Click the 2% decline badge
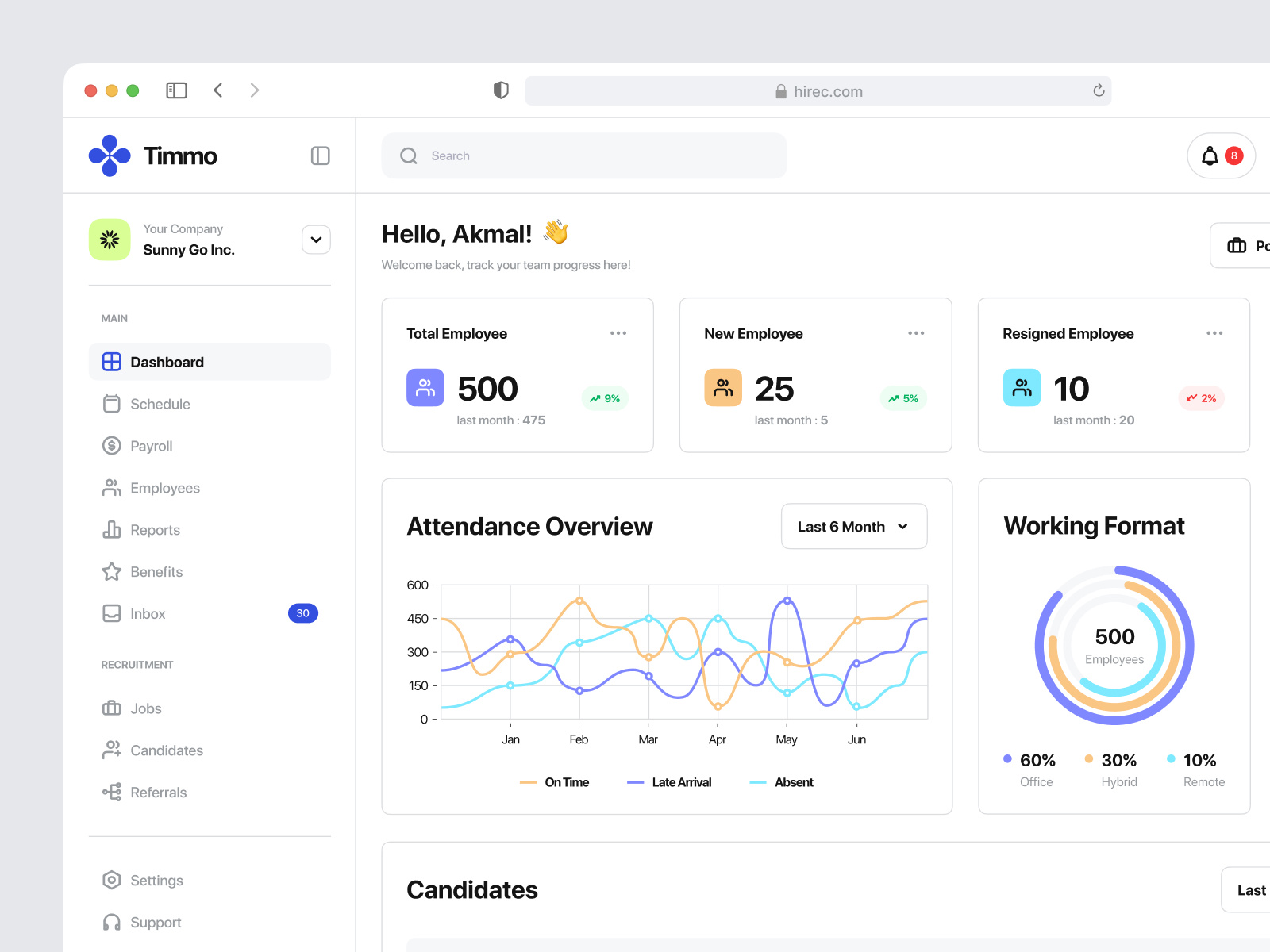The height and width of the screenshot is (952, 1270). click(x=1202, y=398)
